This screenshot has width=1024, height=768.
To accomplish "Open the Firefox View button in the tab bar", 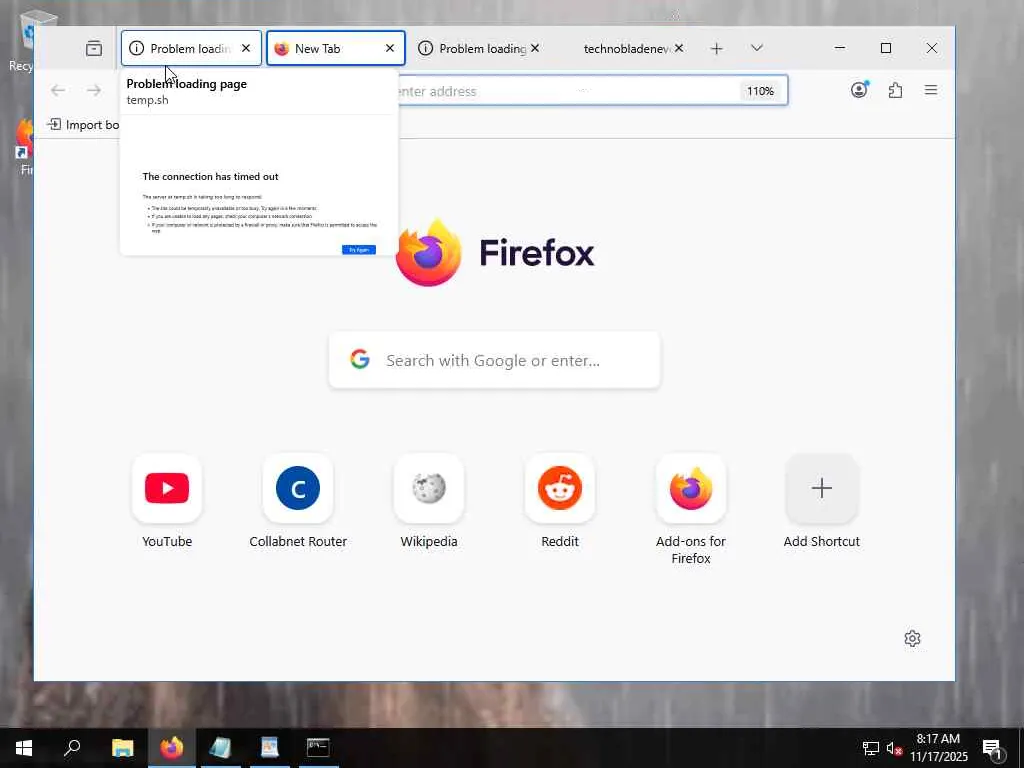I will tap(93, 48).
